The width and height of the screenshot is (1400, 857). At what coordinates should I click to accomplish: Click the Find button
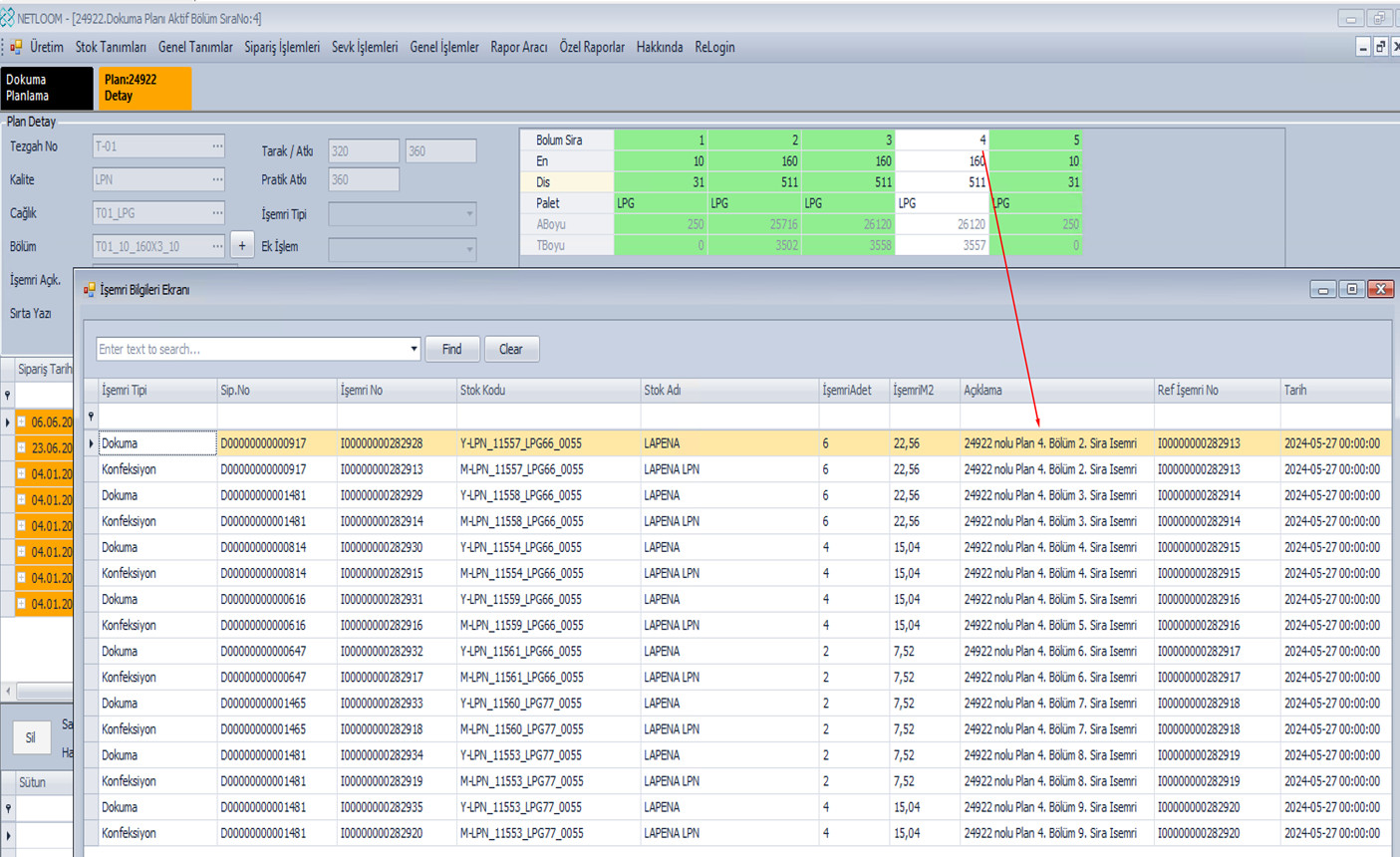[x=452, y=349]
